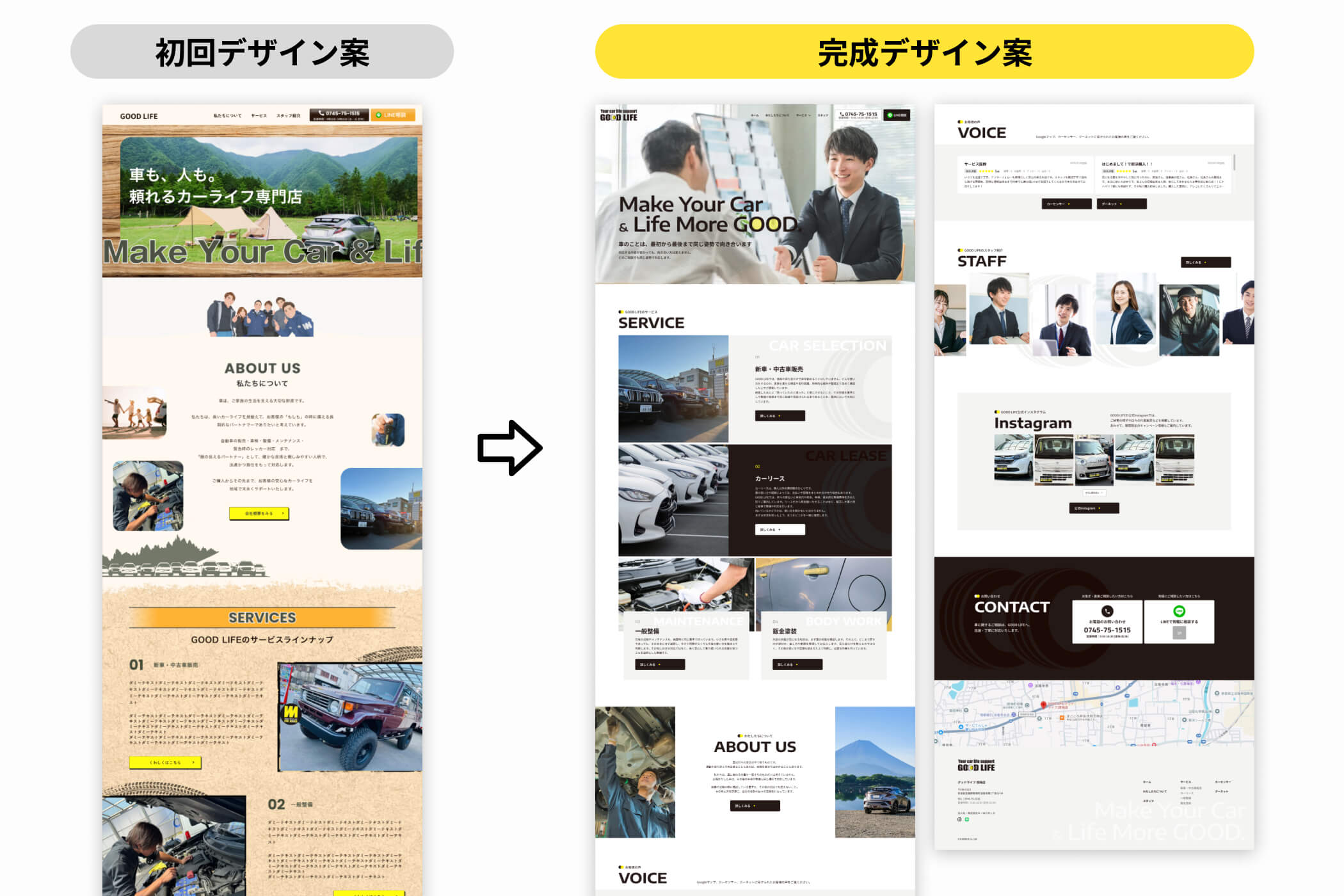
Task: Click the 完成デザイン案 yellow label
Action: click(924, 52)
